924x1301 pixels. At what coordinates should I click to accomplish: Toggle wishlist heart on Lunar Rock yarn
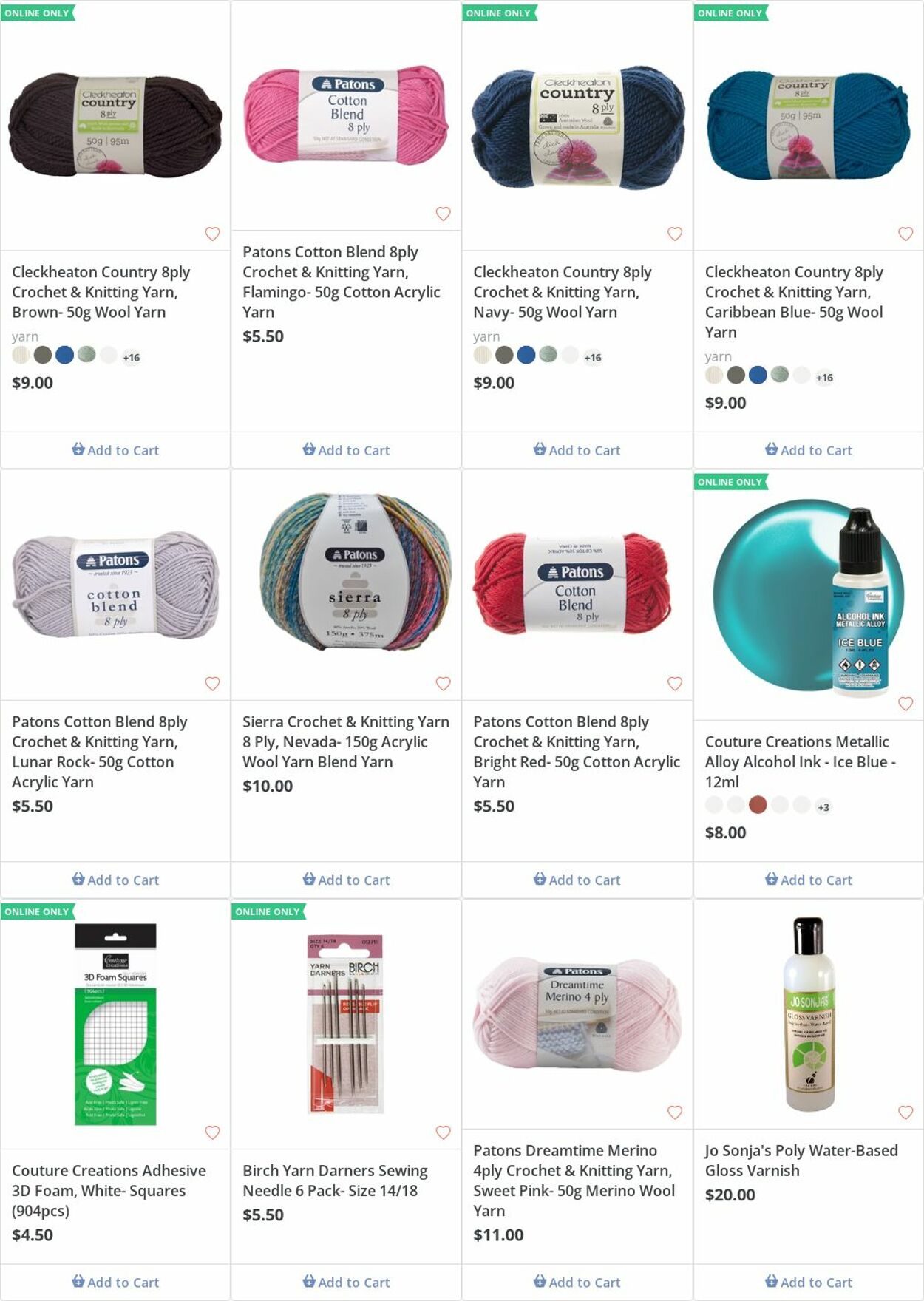(212, 684)
